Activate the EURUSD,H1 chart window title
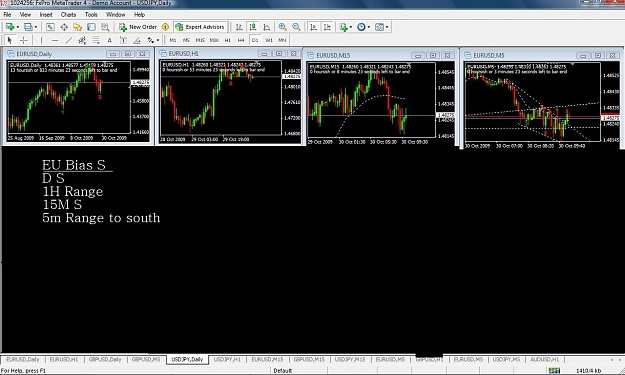The width and height of the screenshot is (625, 375). (x=183, y=53)
